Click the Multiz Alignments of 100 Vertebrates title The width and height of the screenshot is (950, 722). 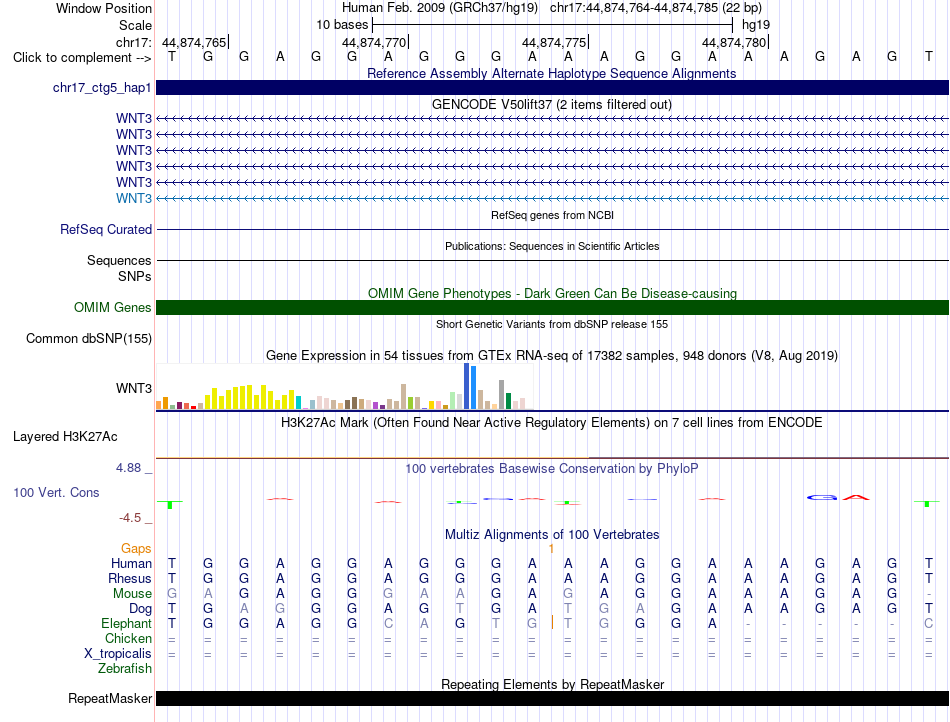pyautogui.click(x=552, y=535)
